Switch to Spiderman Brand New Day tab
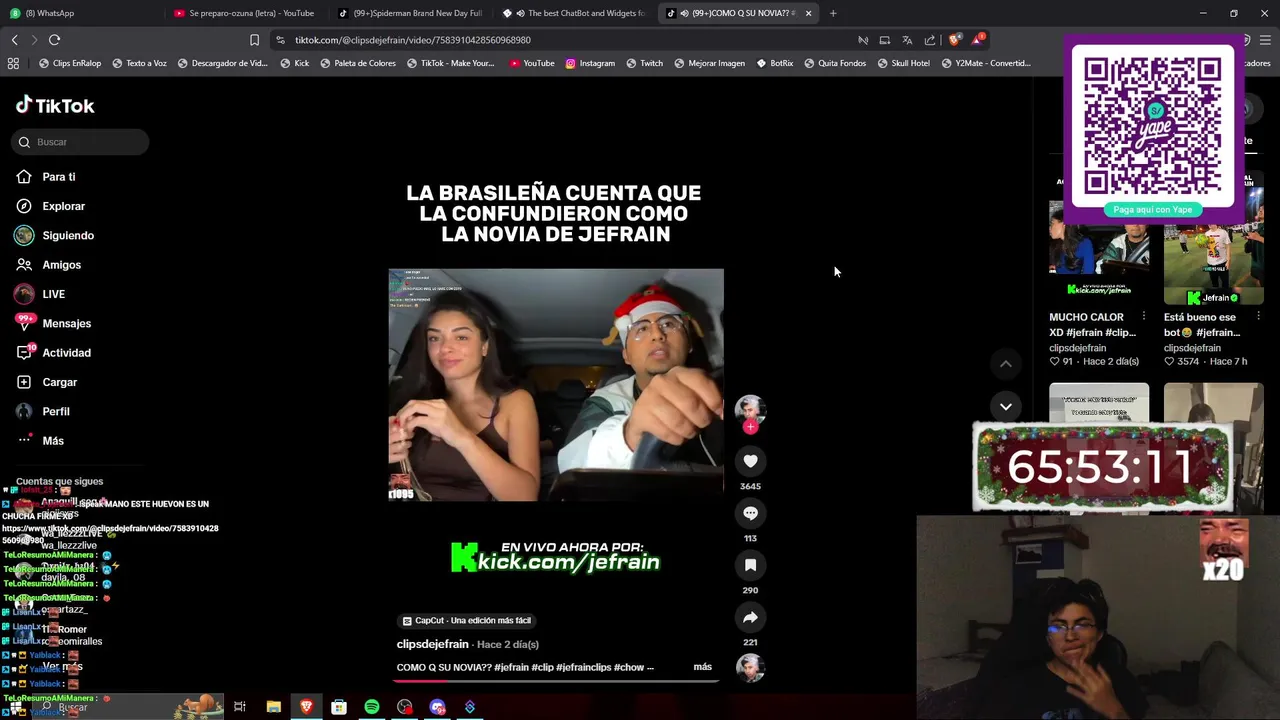The height and width of the screenshot is (720, 1280). 410,13
